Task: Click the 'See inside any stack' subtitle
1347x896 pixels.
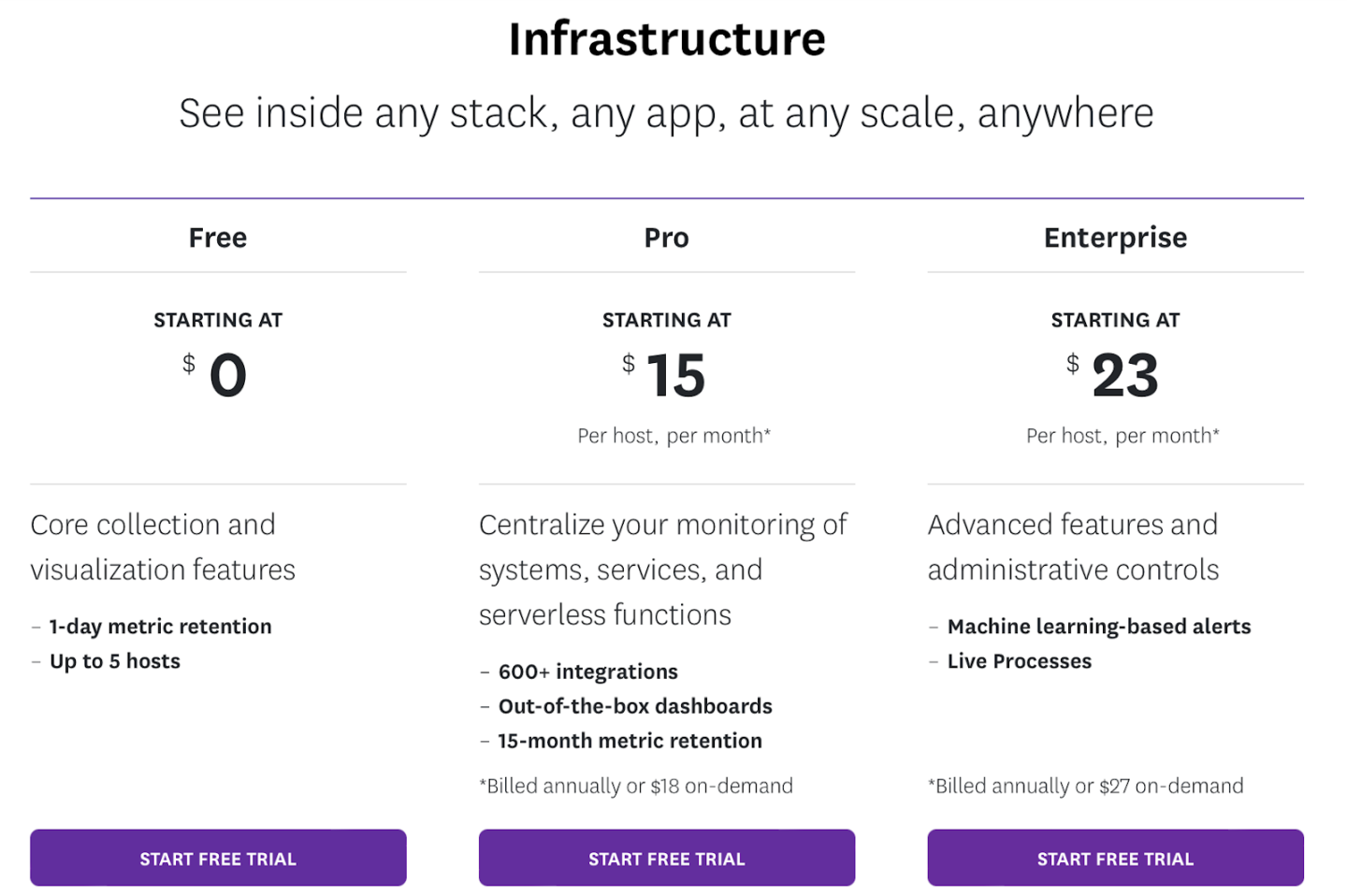Action: point(666,112)
